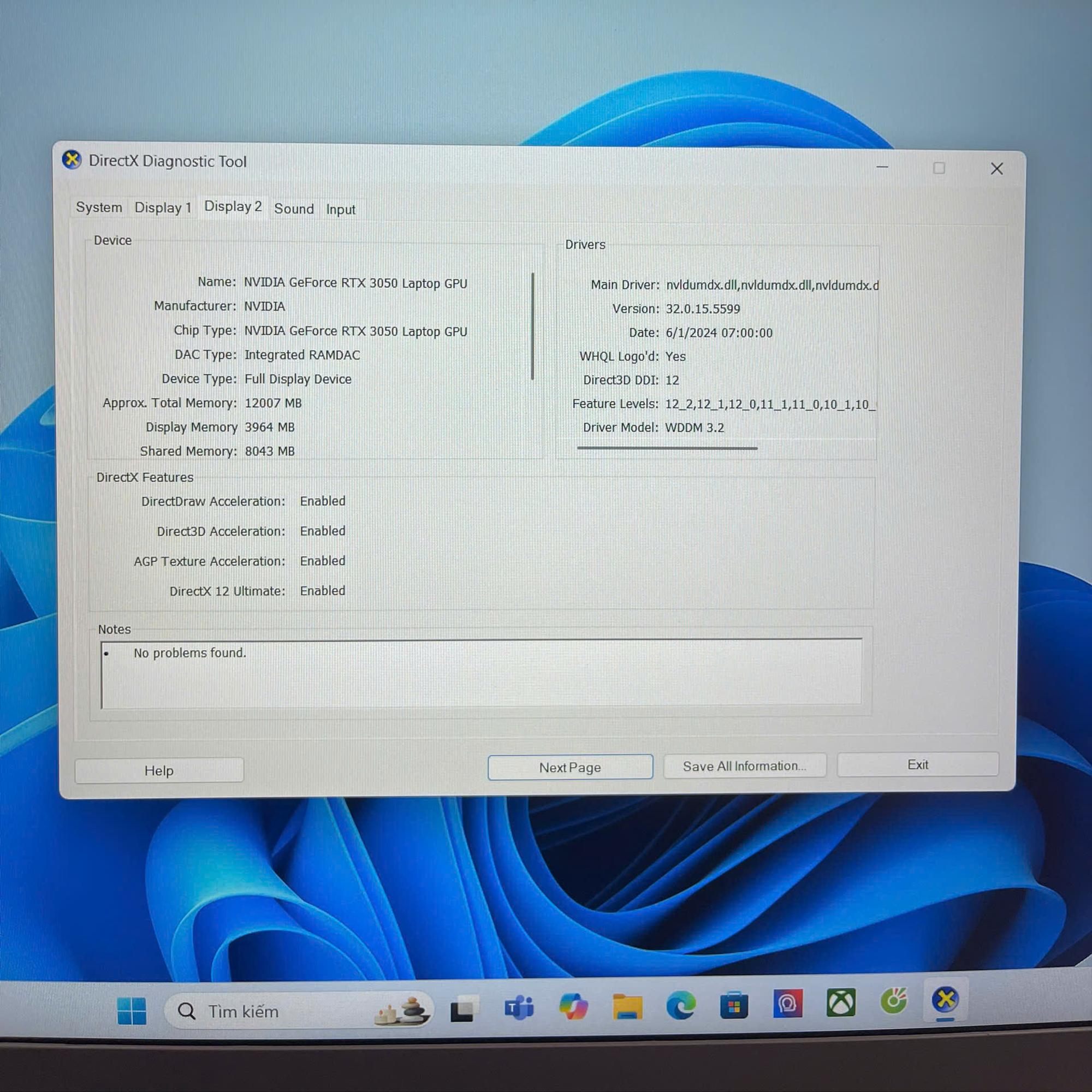This screenshot has height=1092, width=1092.
Task: Open the Sound tab
Action: pyautogui.click(x=294, y=209)
